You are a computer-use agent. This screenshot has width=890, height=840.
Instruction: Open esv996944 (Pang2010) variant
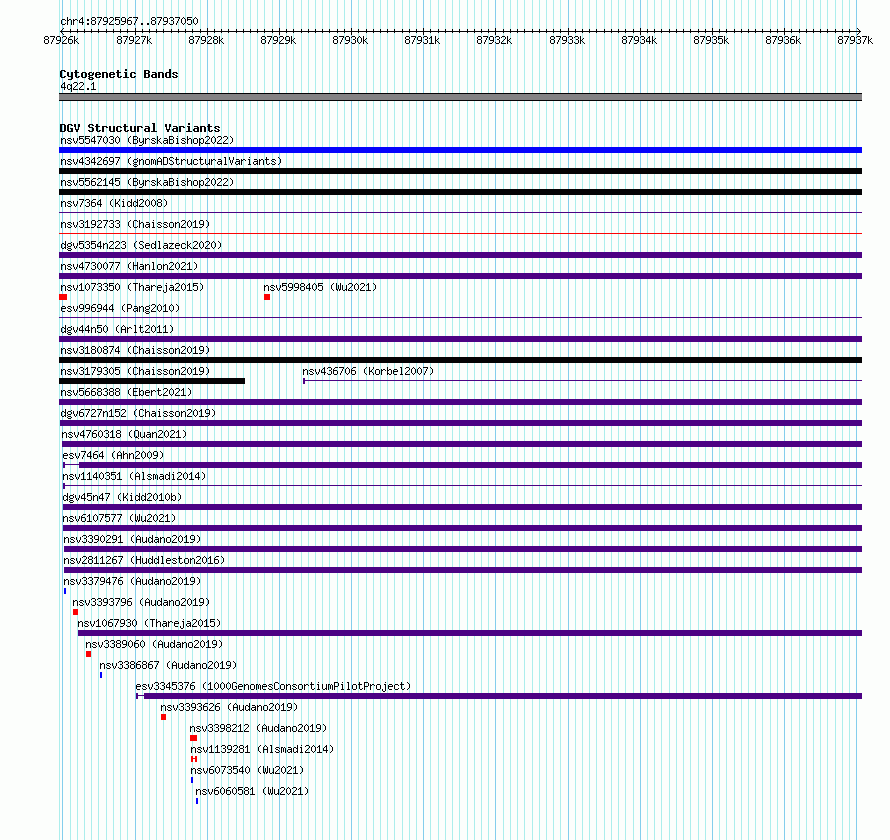coord(120,308)
